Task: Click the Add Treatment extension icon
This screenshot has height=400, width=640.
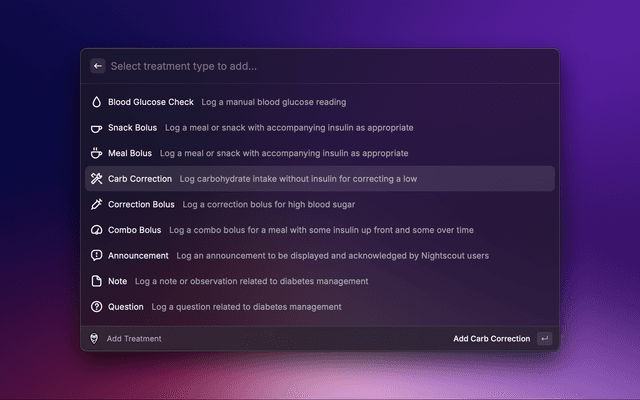Action: 95,339
